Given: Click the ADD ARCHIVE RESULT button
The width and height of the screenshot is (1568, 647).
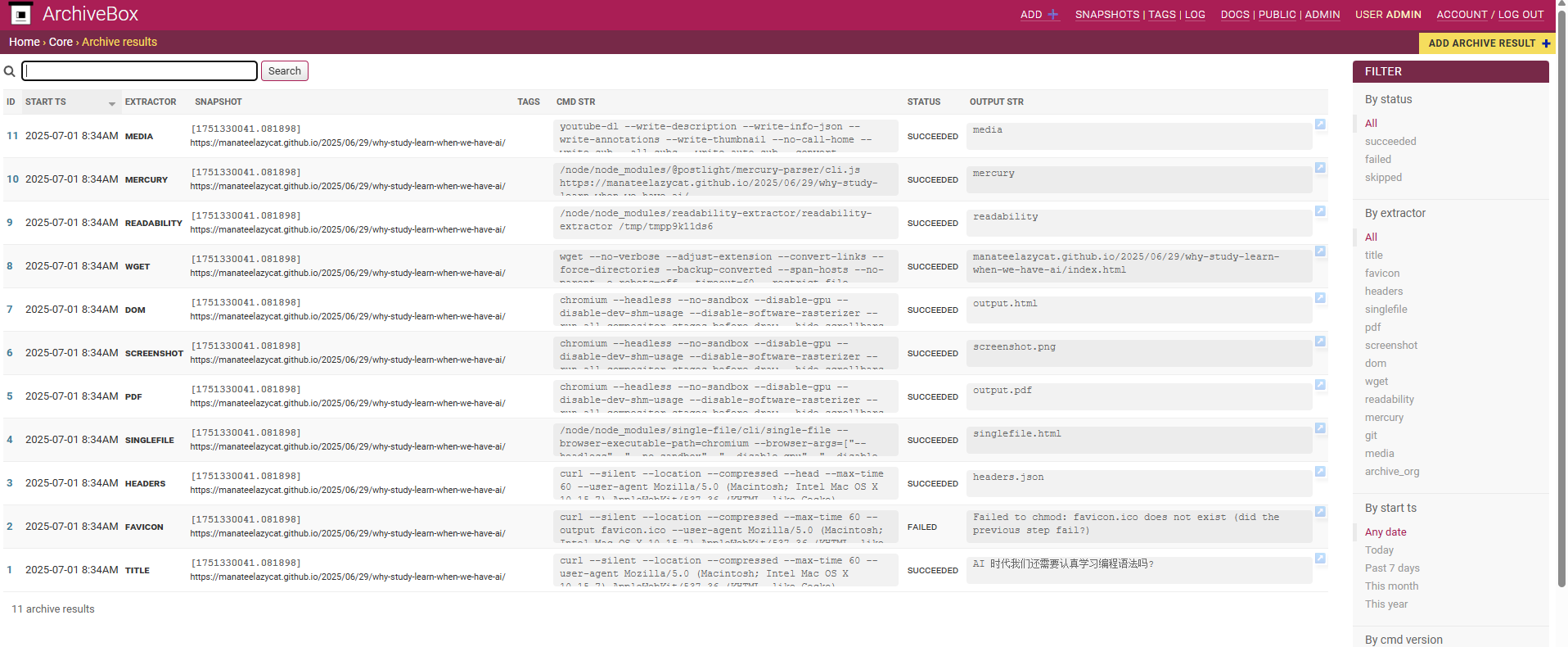Looking at the screenshot, I should [x=1486, y=43].
